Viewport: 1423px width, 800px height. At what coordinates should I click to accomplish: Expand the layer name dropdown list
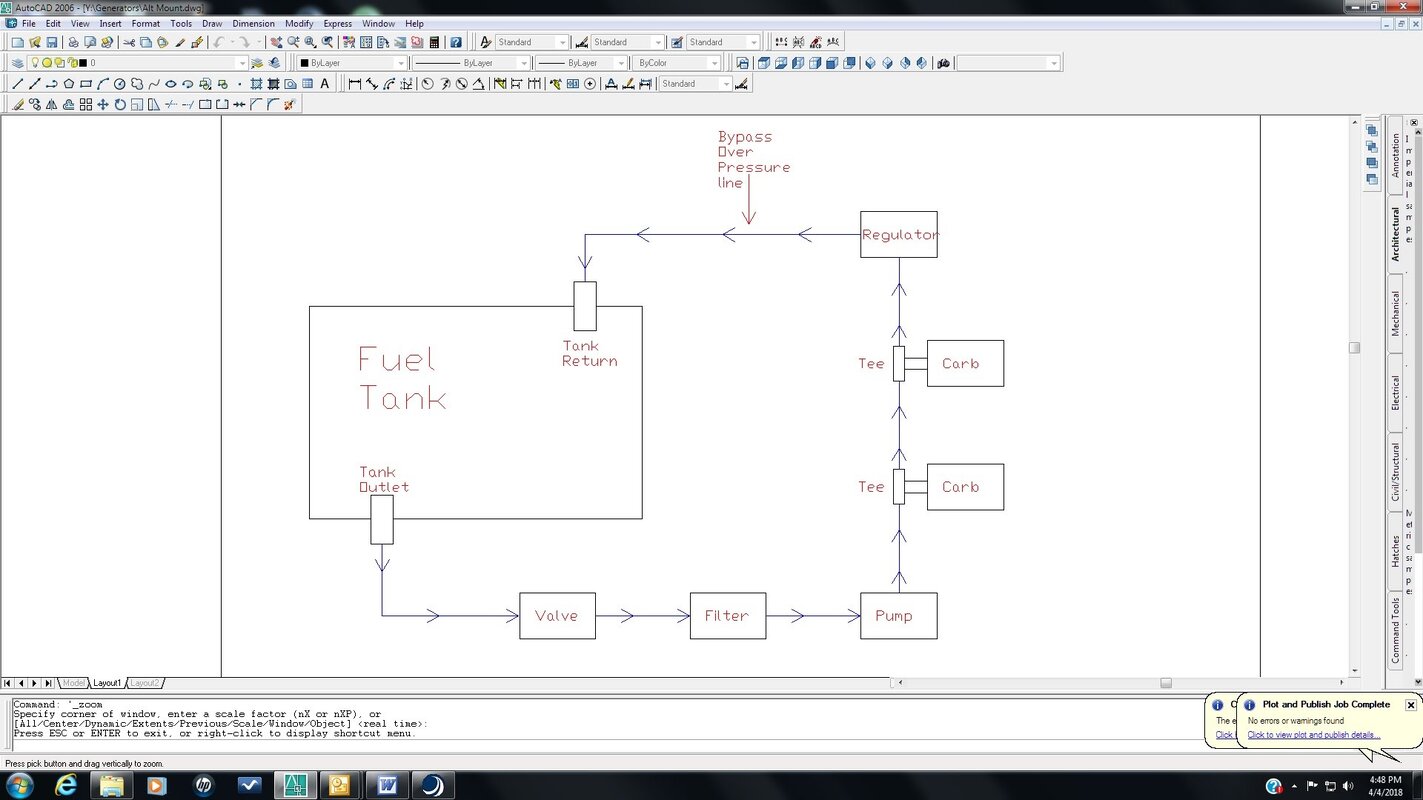[x=138, y=63]
